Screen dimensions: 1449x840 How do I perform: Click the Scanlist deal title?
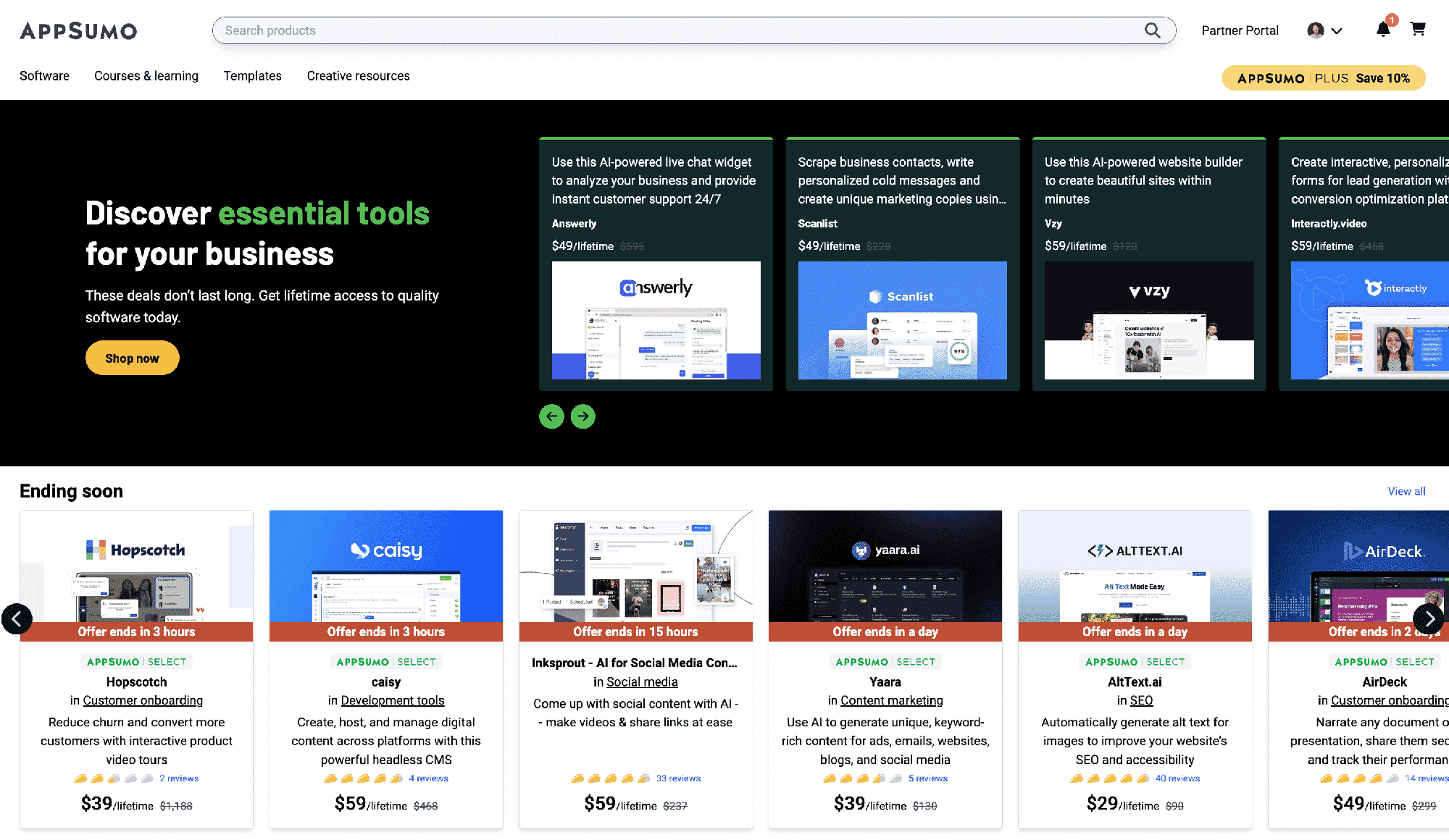[818, 224]
